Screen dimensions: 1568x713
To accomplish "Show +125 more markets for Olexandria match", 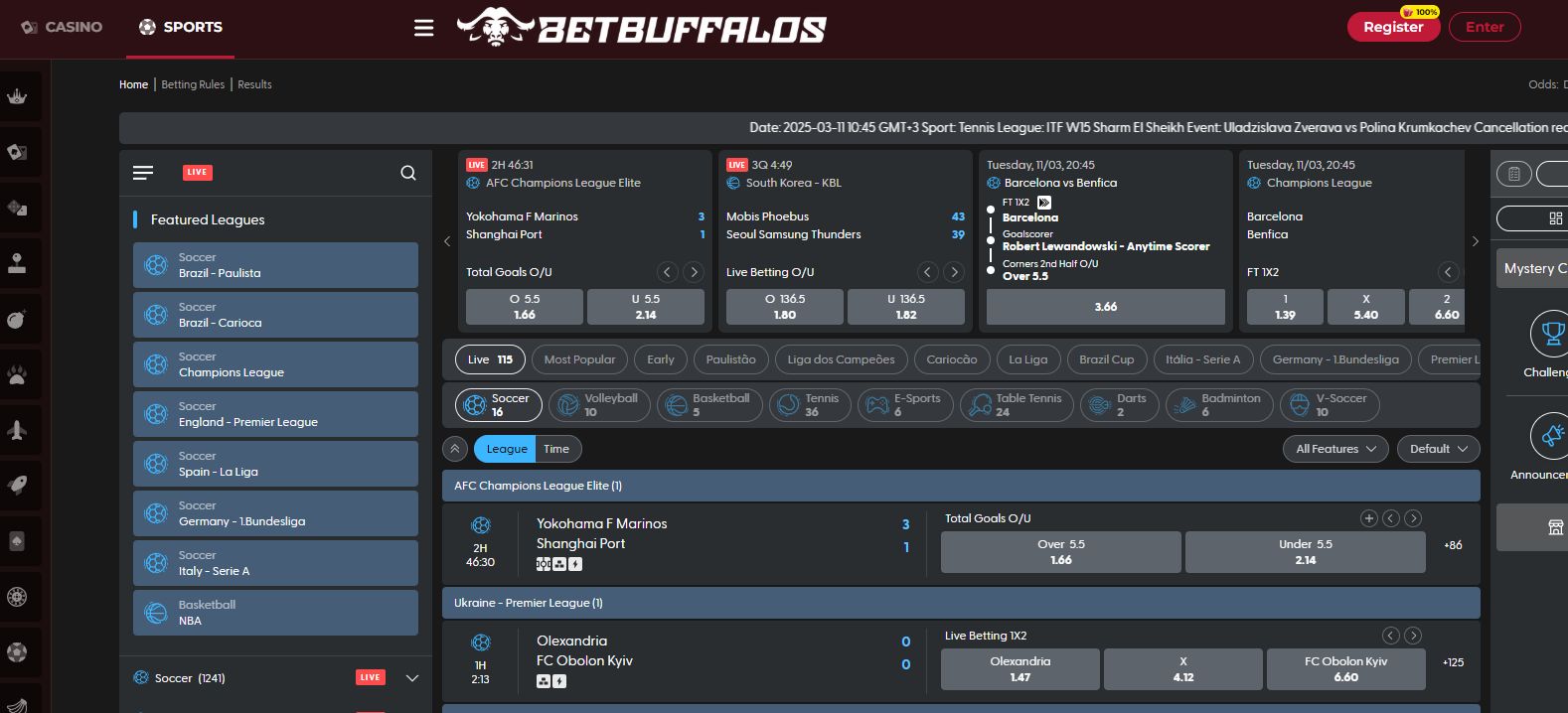I will point(1453,662).
